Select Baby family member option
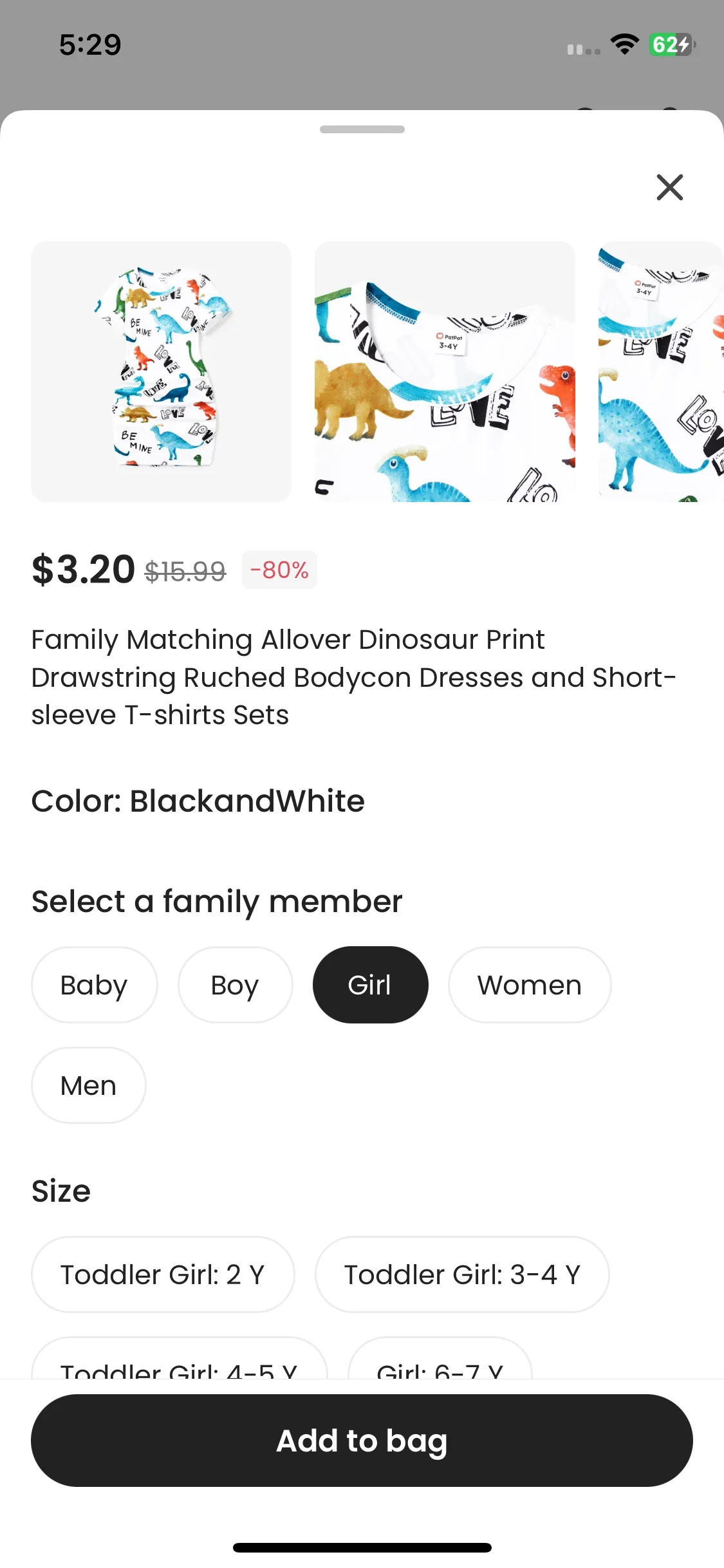Viewport: 724px width, 1568px height. pos(94,985)
